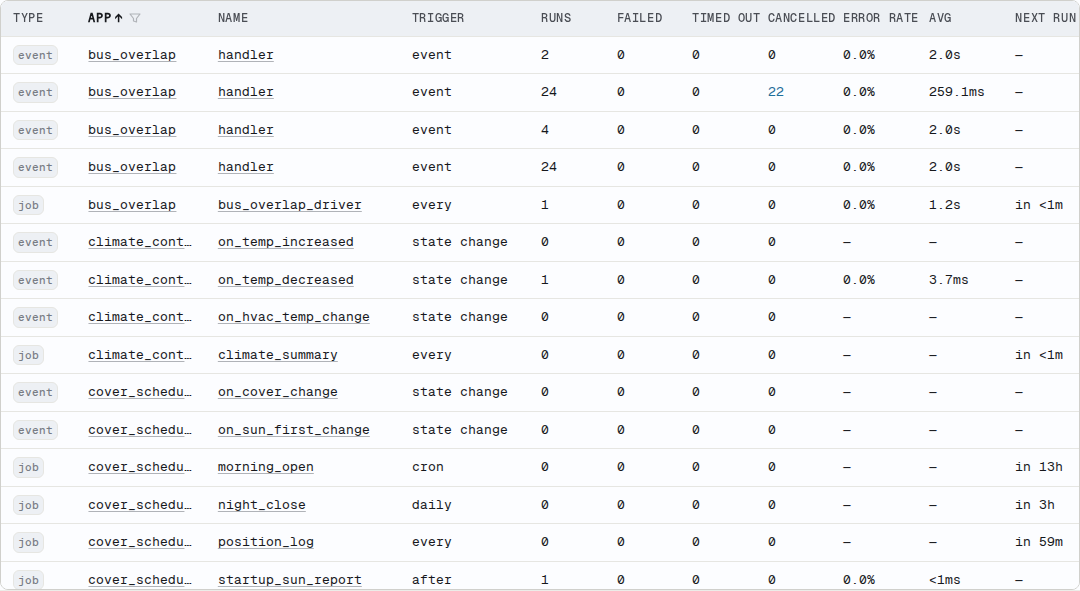Open bus_overlap app link in 4-runs row

click(132, 130)
